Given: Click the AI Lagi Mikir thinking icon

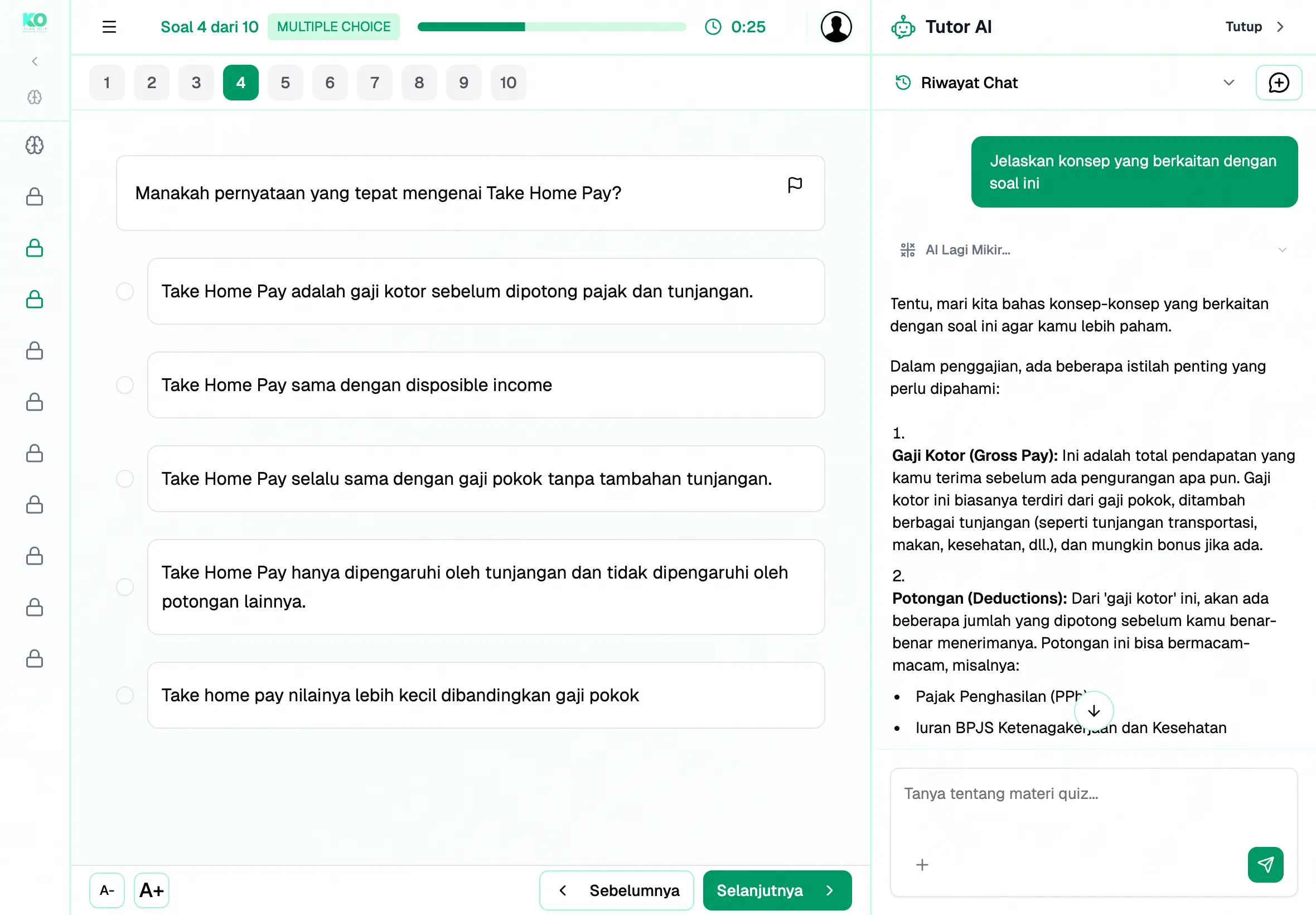Looking at the screenshot, I should (907, 249).
